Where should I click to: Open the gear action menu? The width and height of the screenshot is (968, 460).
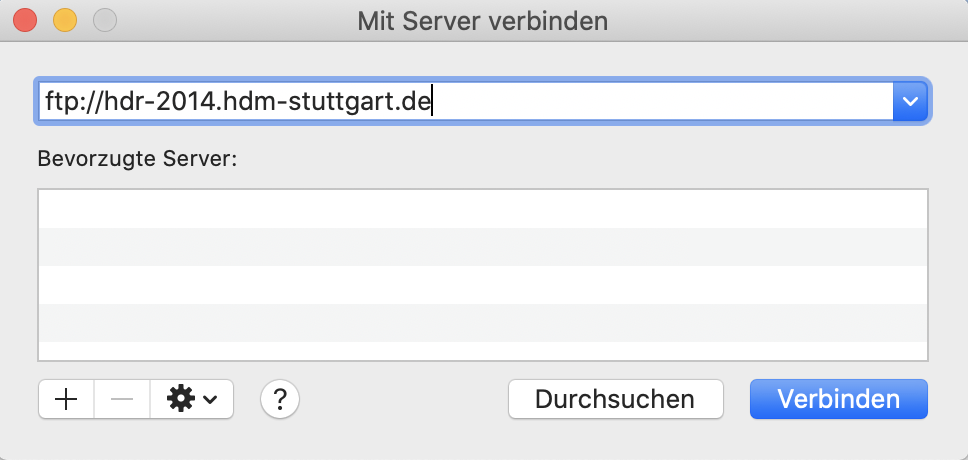[x=191, y=399]
